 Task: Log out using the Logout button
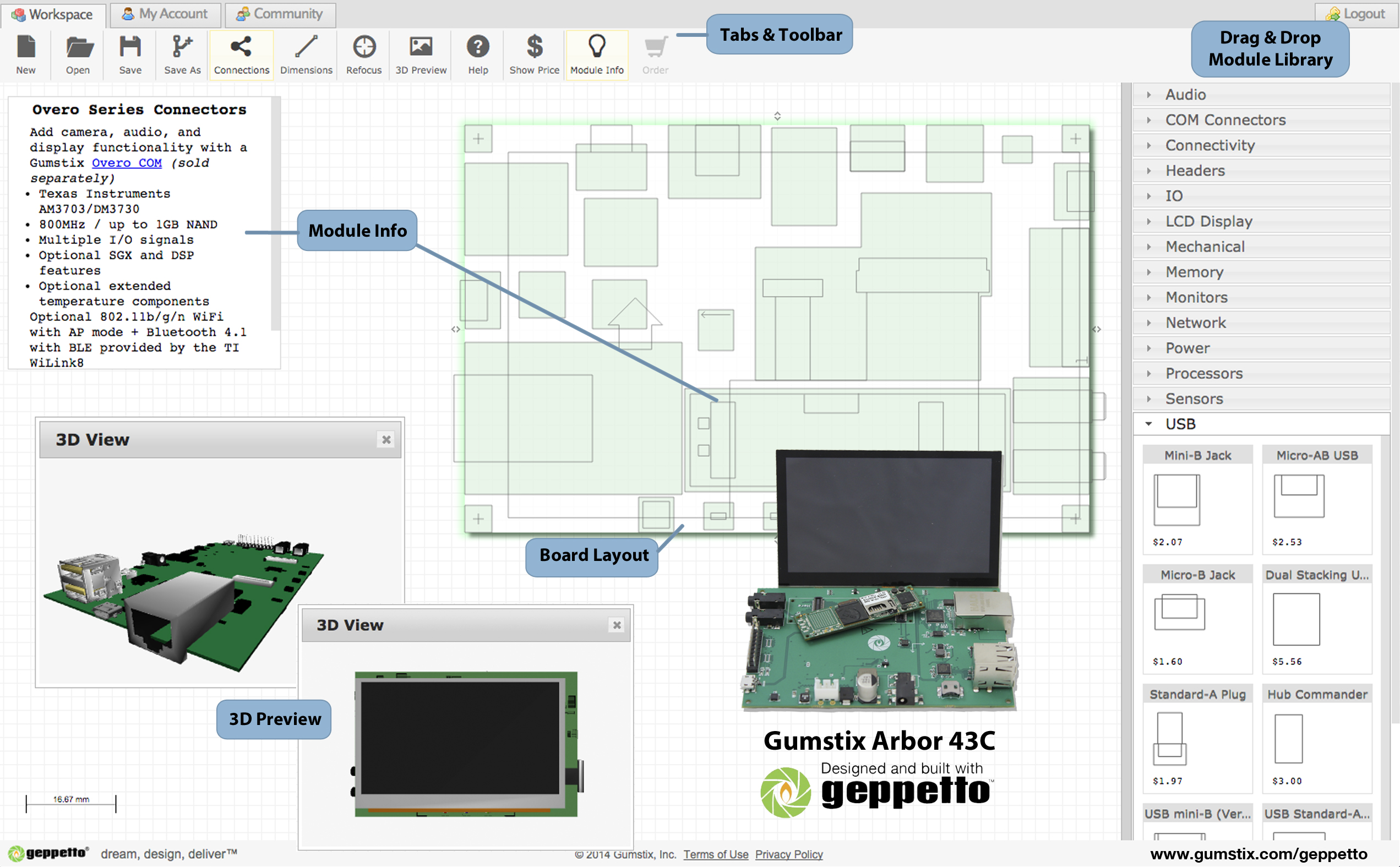[1356, 14]
